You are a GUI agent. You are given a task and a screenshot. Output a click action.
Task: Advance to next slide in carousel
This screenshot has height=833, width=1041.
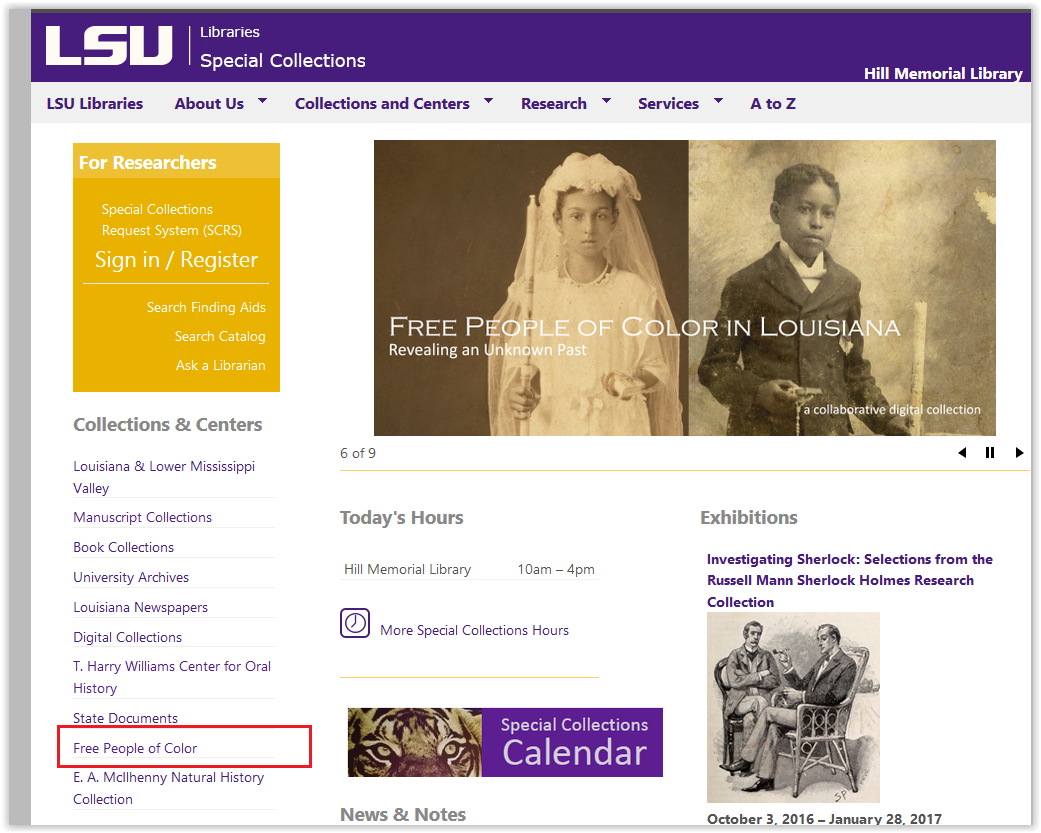pyautogui.click(x=1019, y=453)
